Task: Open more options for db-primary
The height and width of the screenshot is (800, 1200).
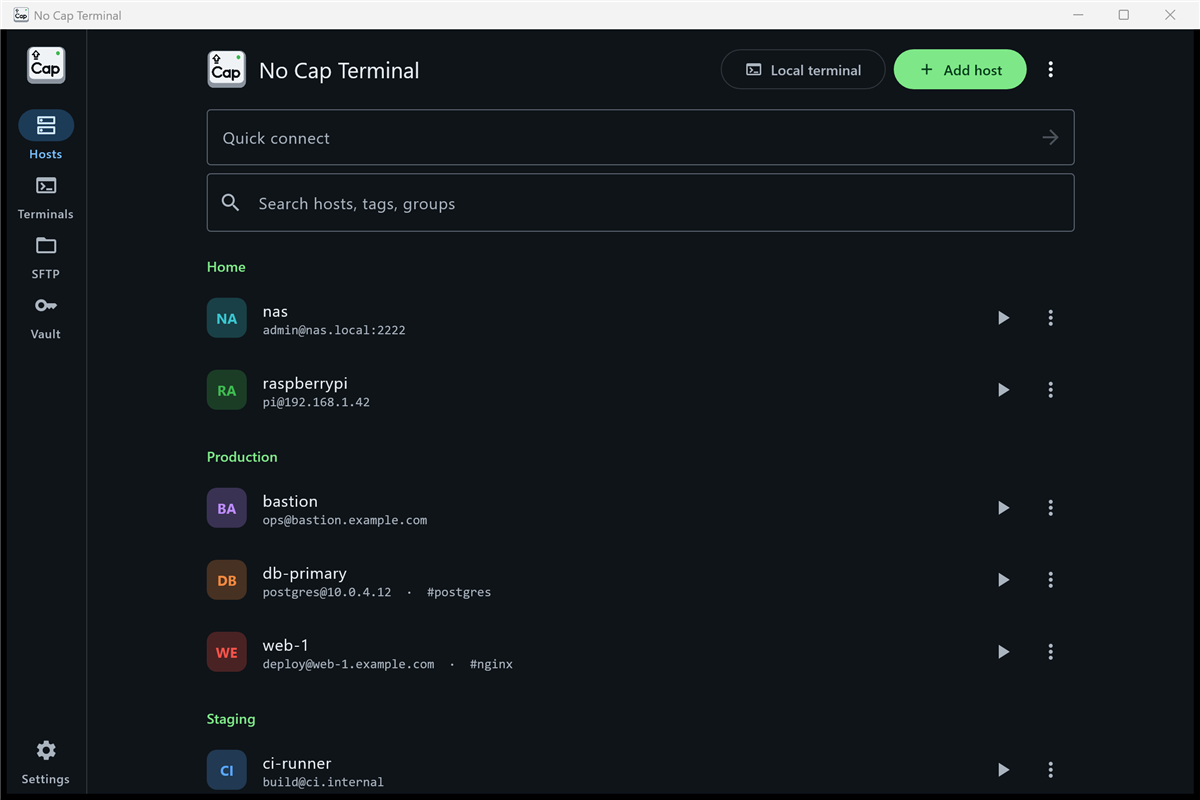Action: [1050, 580]
